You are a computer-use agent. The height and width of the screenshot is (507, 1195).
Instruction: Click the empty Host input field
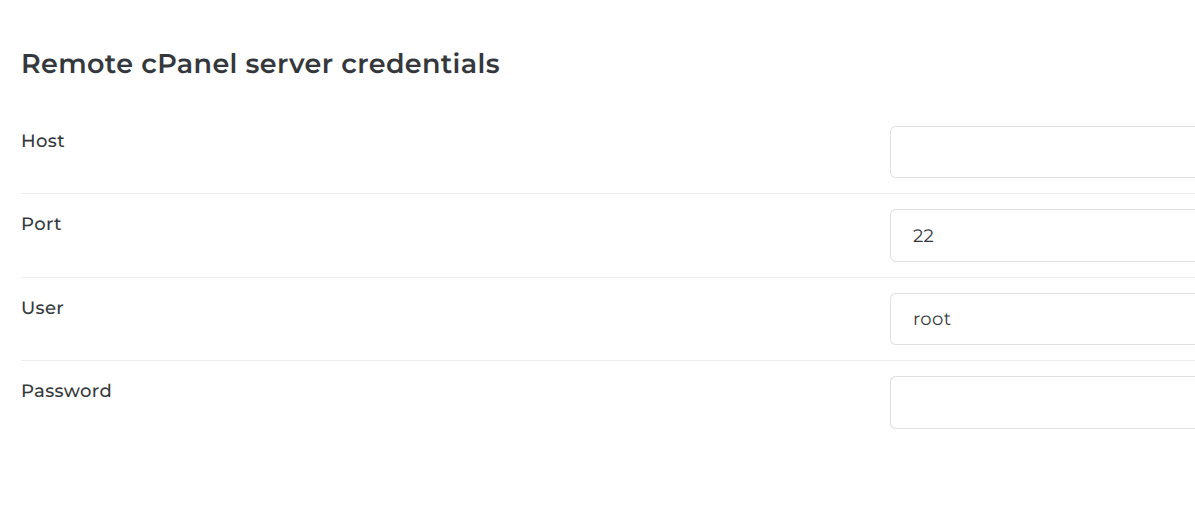tap(1040, 152)
